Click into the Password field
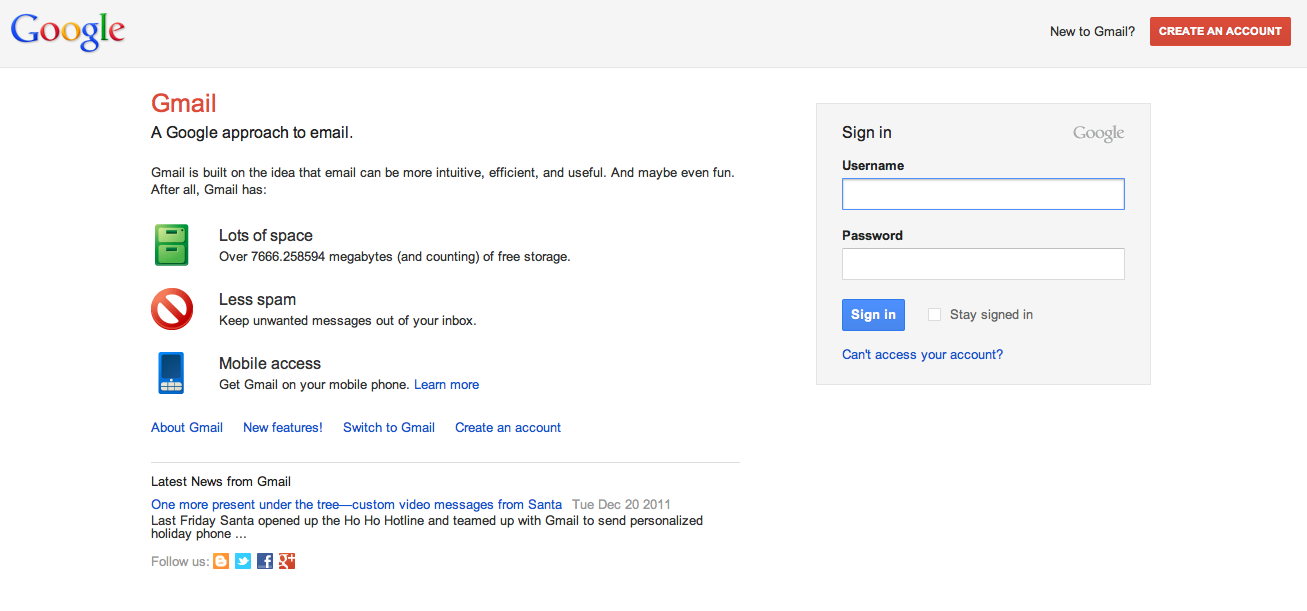Viewport: 1307px width, 611px height. pos(983,264)
